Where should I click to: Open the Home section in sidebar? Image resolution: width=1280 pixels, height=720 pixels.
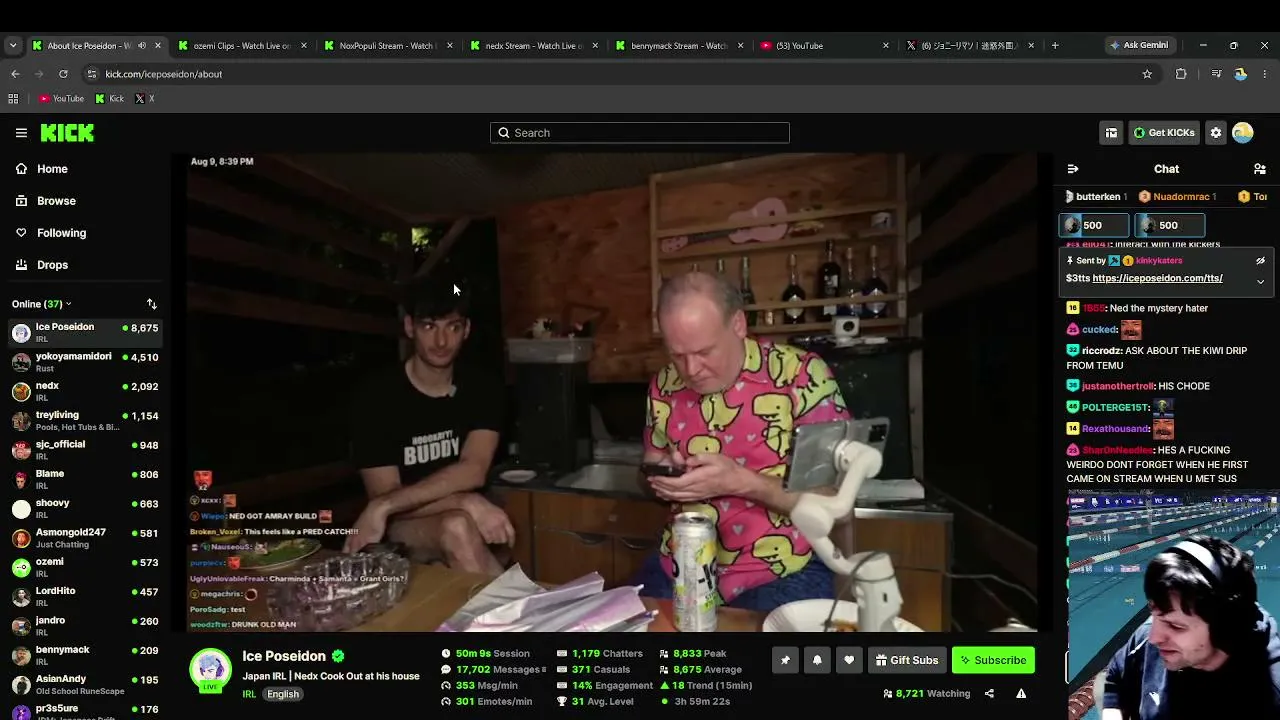point(52,169)
